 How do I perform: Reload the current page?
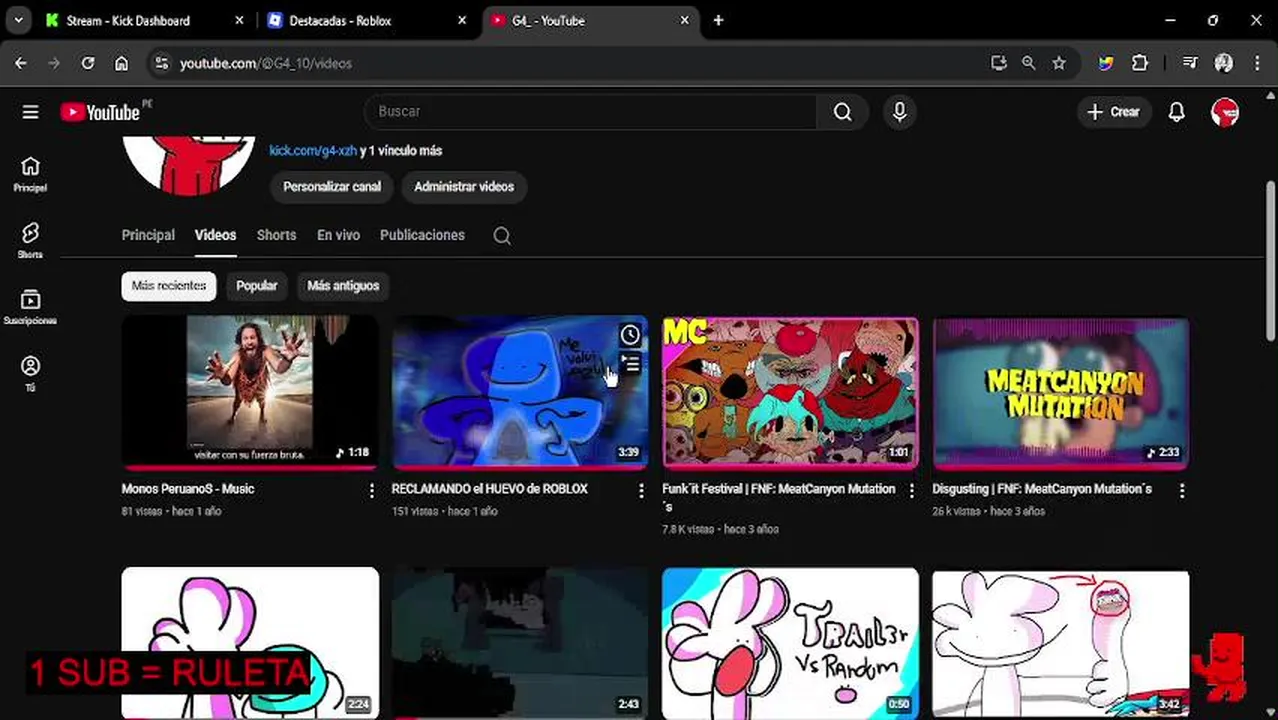pos(88,63)
